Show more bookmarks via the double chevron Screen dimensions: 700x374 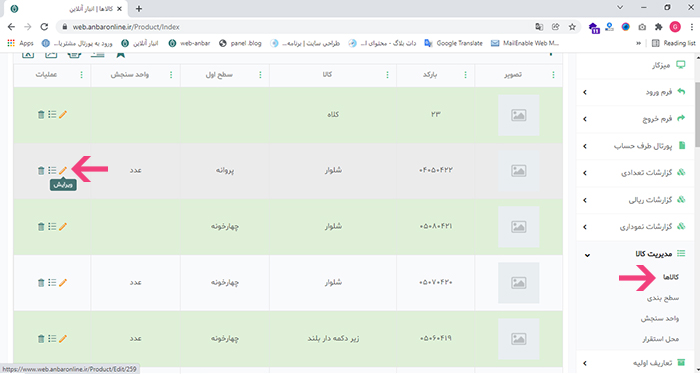point(638,43)
